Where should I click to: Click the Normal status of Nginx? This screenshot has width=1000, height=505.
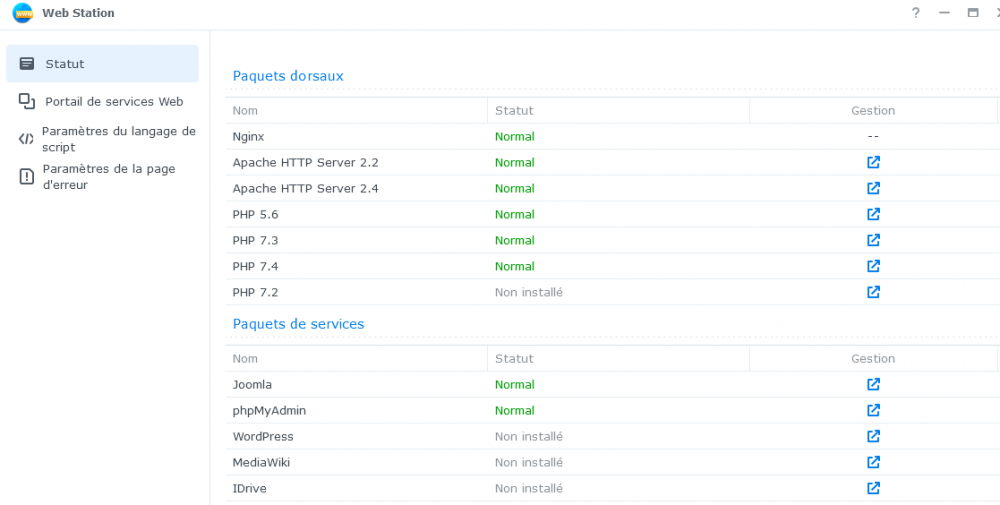click(x=515, y=136)
